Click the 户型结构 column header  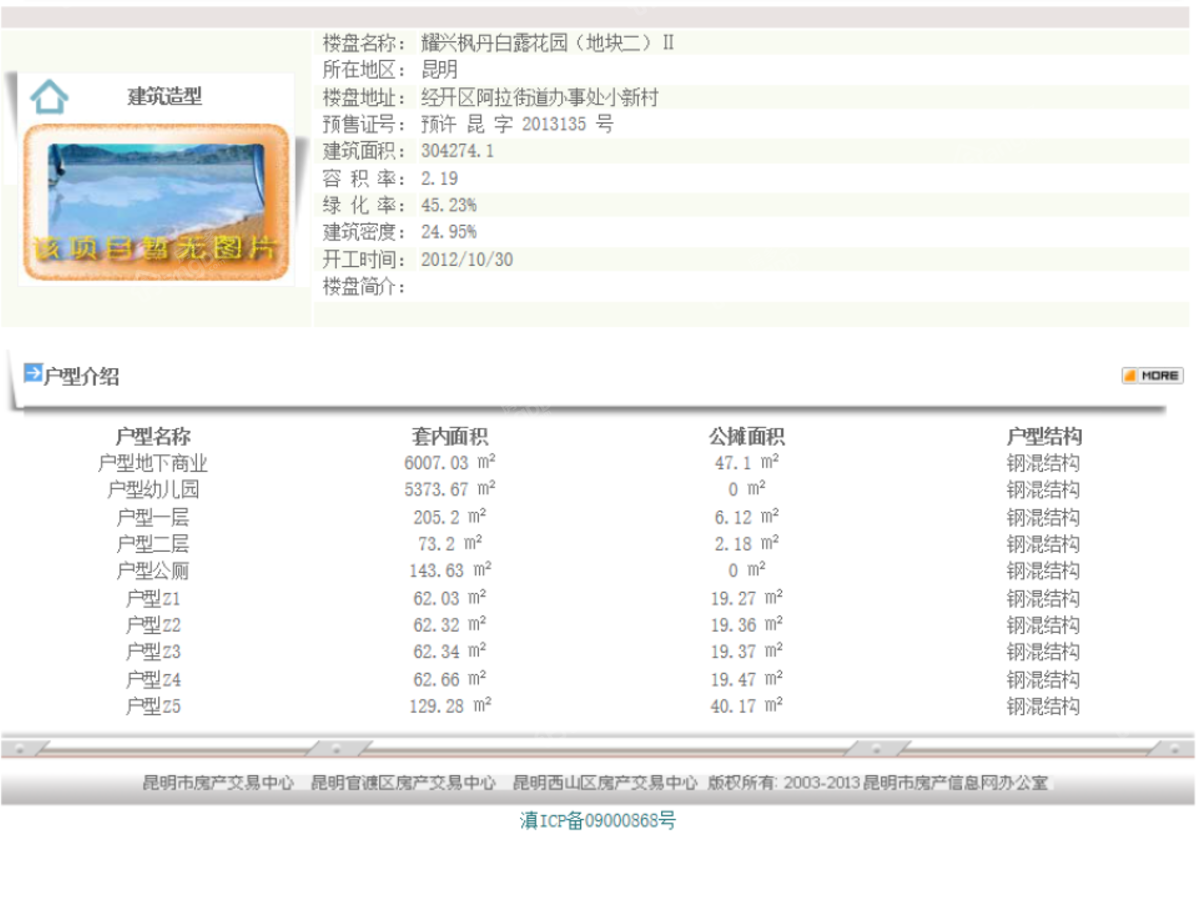1044,437
